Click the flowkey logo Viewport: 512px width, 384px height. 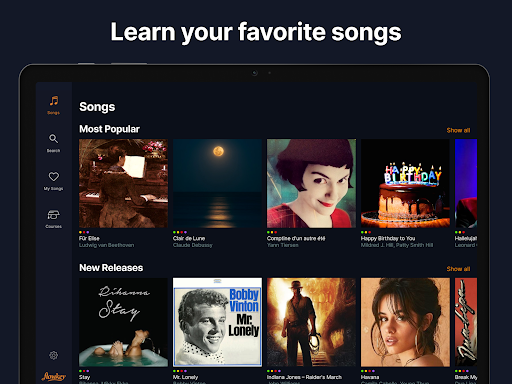[x=54, y=377]
